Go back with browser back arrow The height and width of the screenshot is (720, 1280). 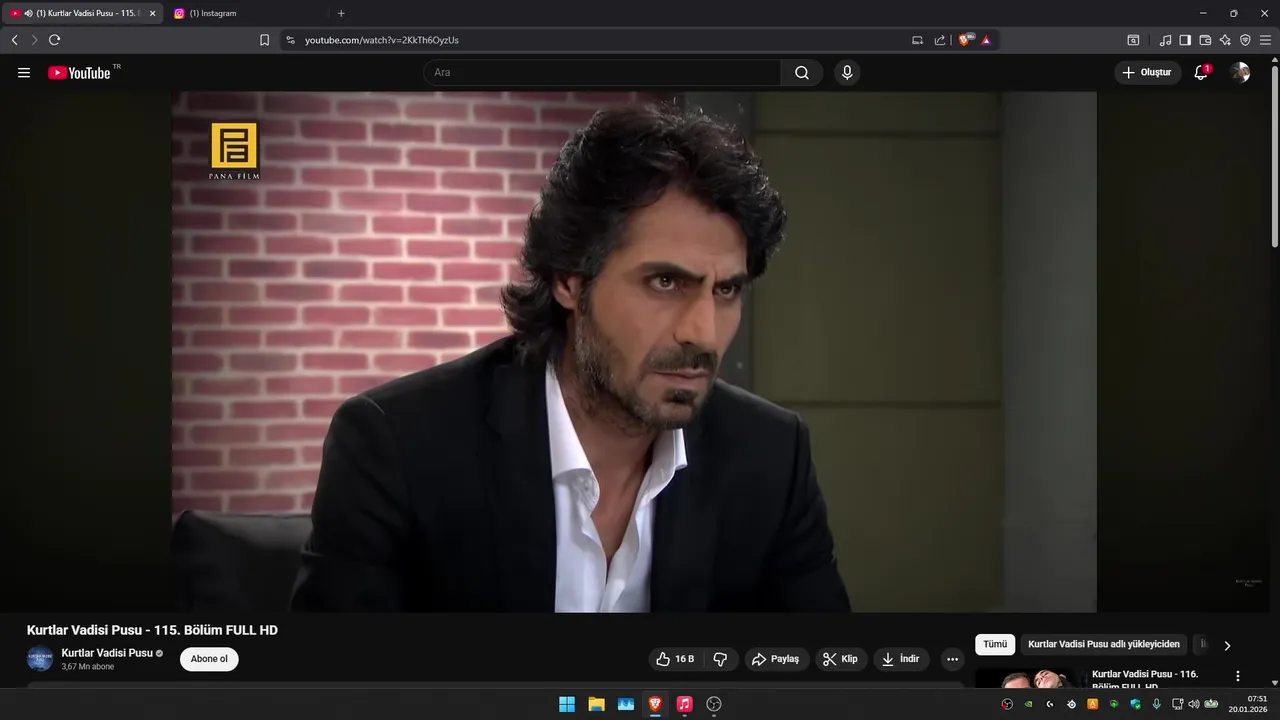pyautogui.click(x=14, y=40)
